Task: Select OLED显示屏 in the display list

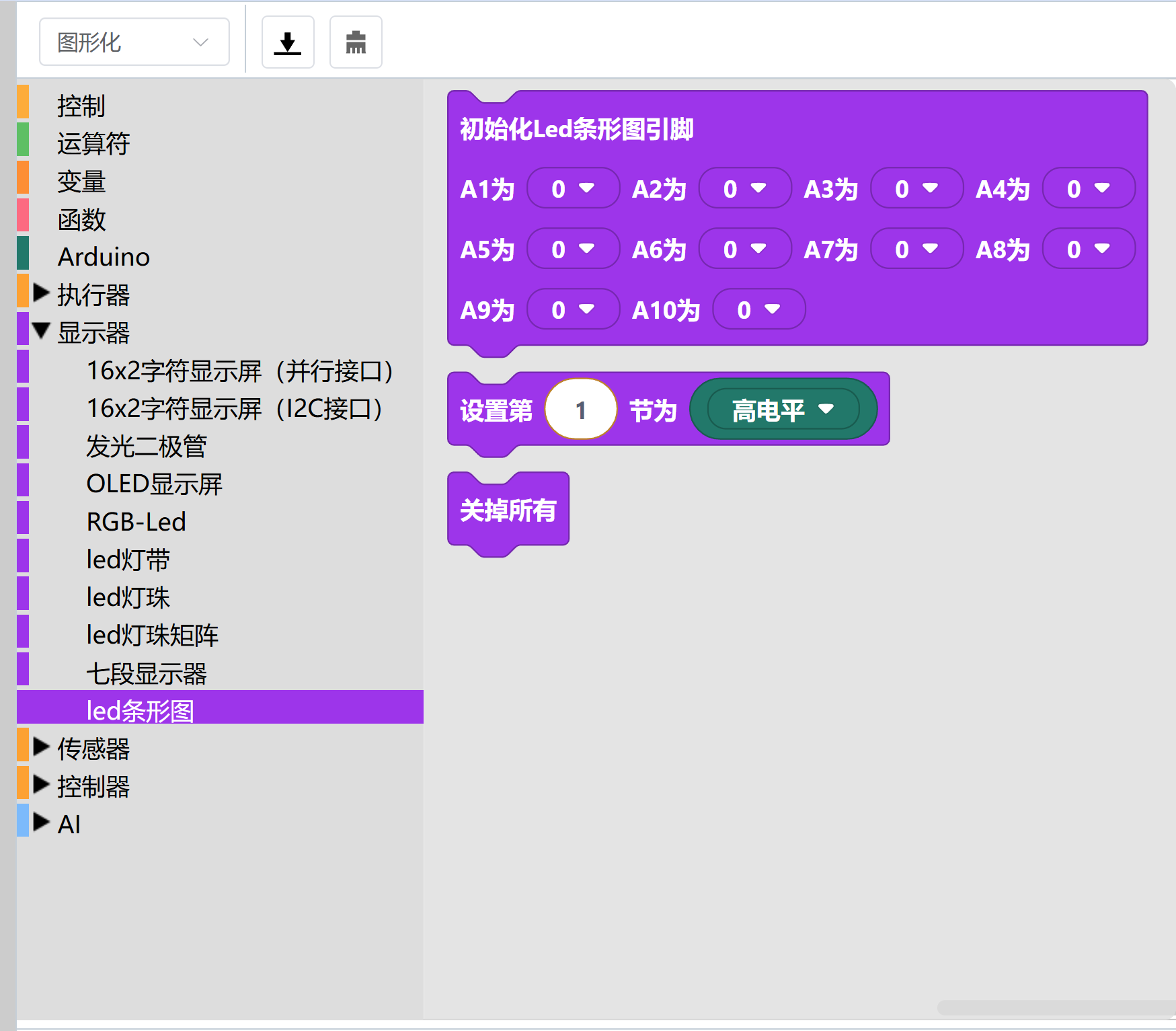Action: pos(154,484)
